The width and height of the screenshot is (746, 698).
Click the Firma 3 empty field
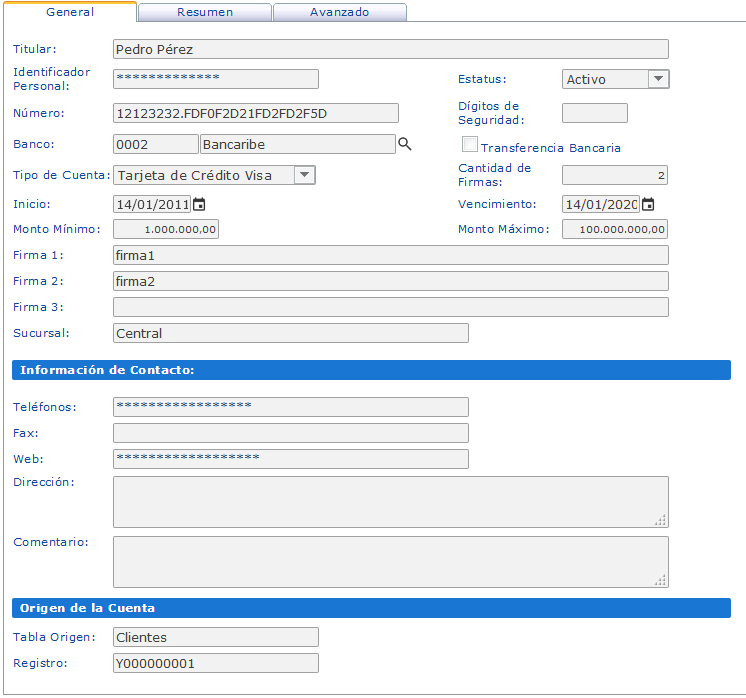click(390, 307)
